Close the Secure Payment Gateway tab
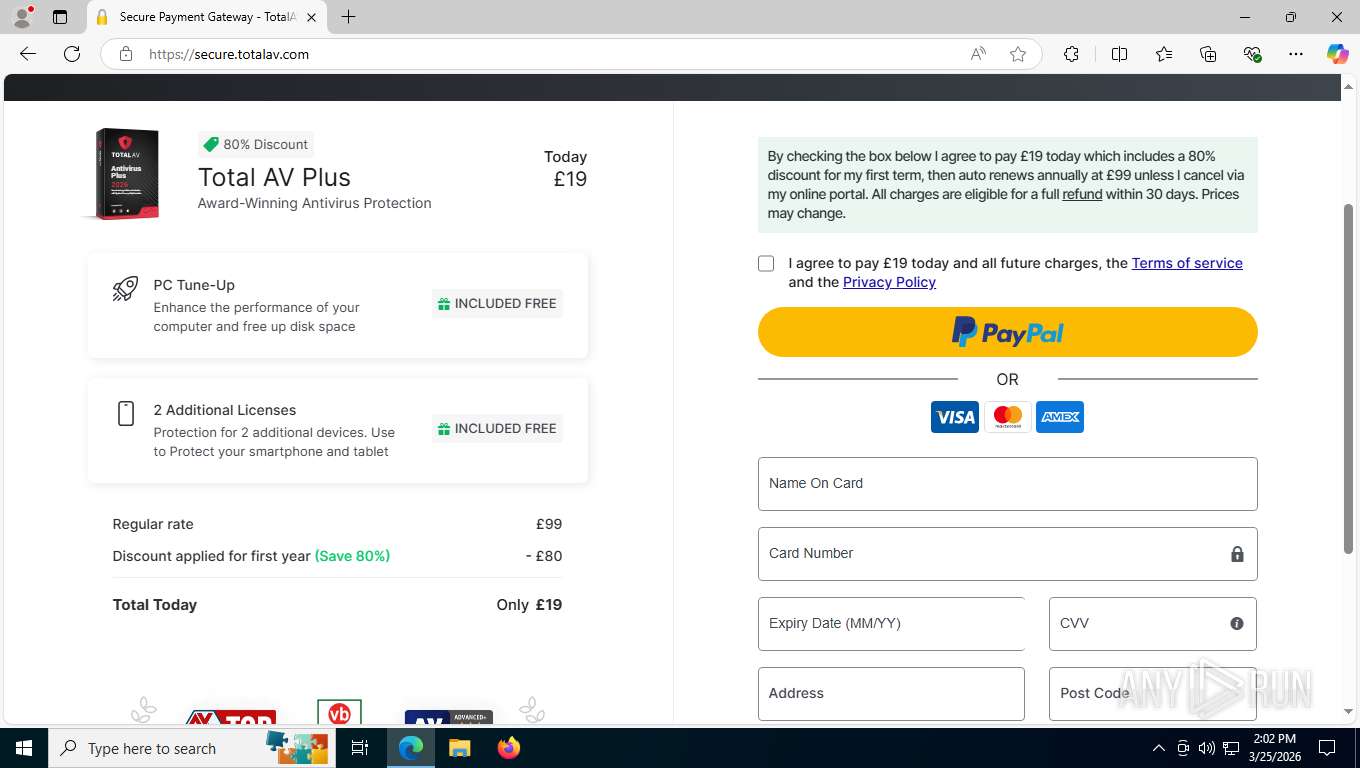 pyautogui.click(x=311, y=17)
